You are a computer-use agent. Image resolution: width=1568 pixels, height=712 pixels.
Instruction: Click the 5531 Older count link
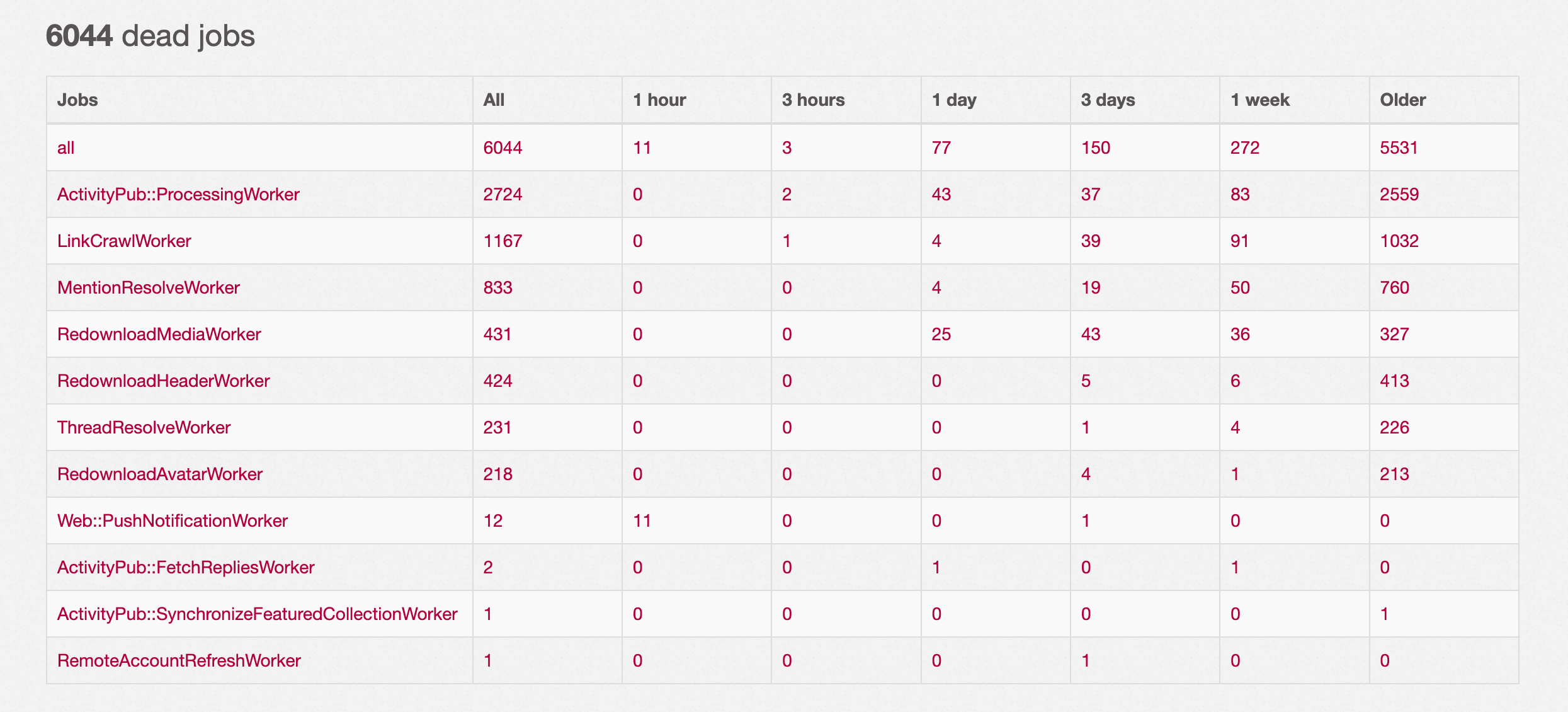(x=1399, y=147)
